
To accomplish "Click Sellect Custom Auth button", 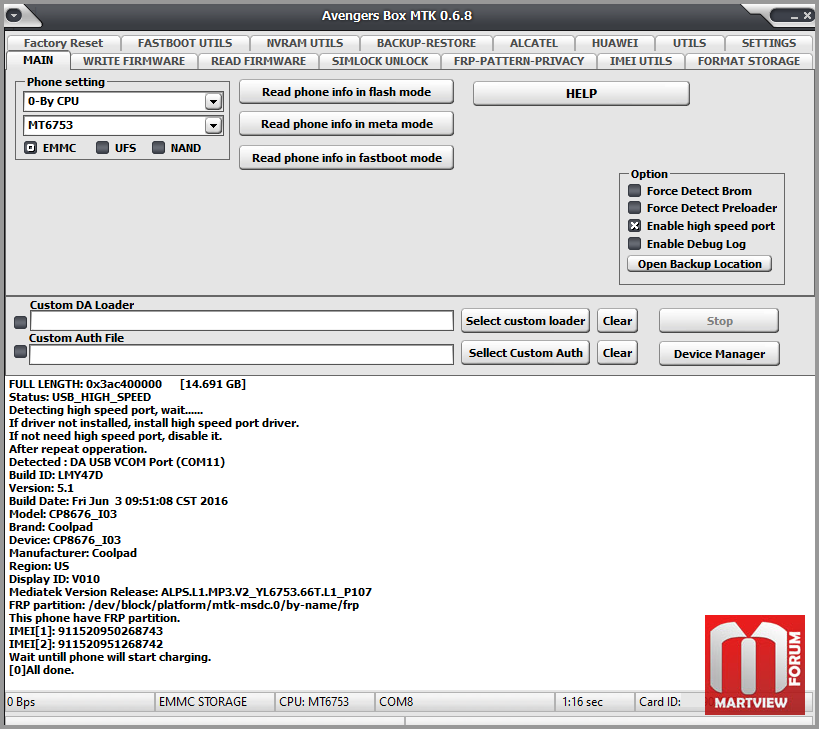I will pyautogui.click(x=525, y=352).
